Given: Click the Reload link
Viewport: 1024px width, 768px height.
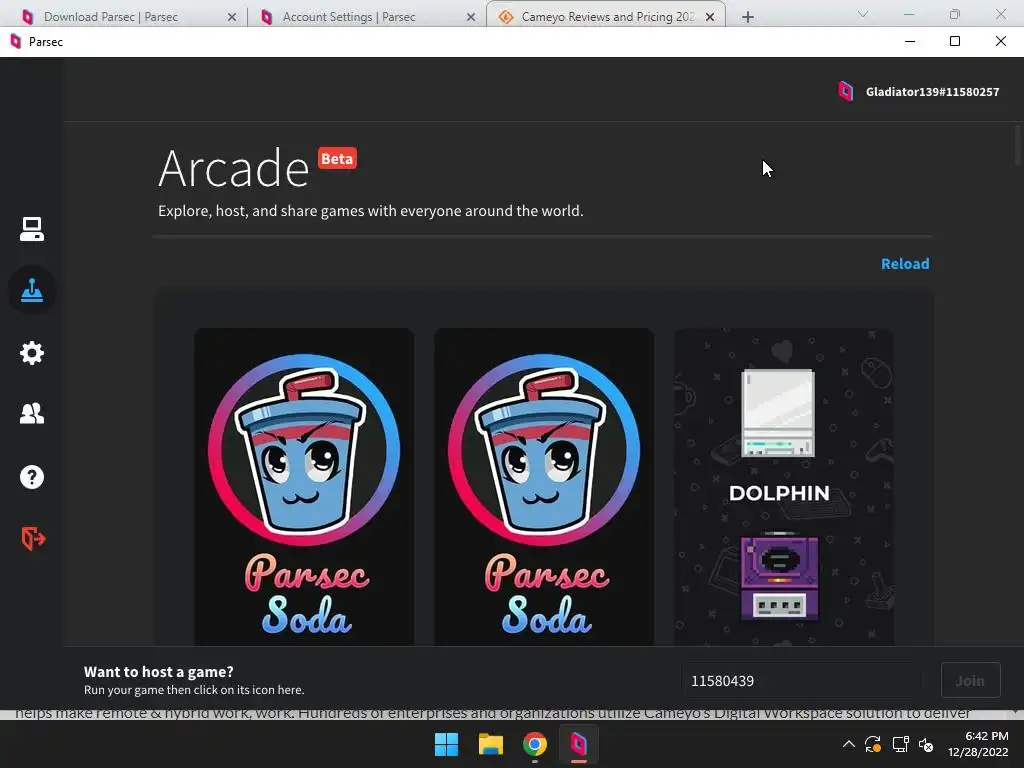Looking at the screenshot, I should pos(904,264).
